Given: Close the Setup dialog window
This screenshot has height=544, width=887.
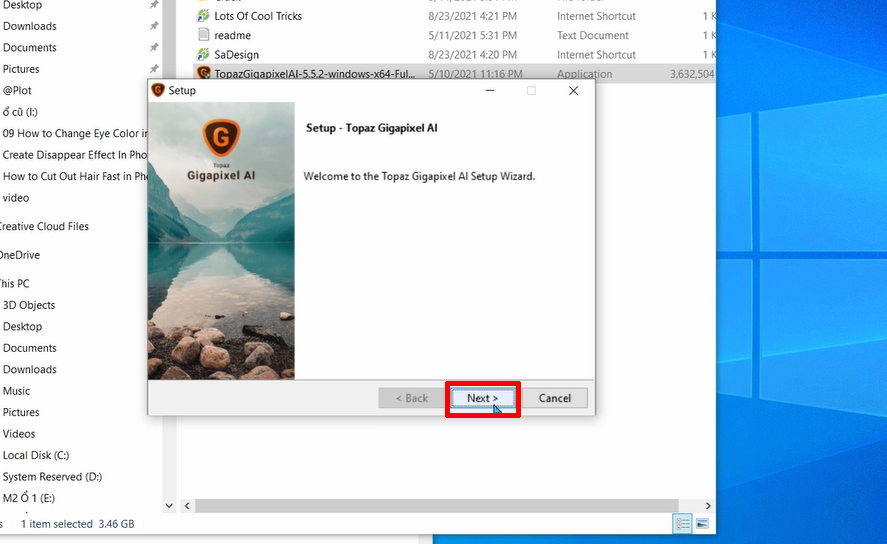Looking at the screenshot, I should tap(573, 90).
